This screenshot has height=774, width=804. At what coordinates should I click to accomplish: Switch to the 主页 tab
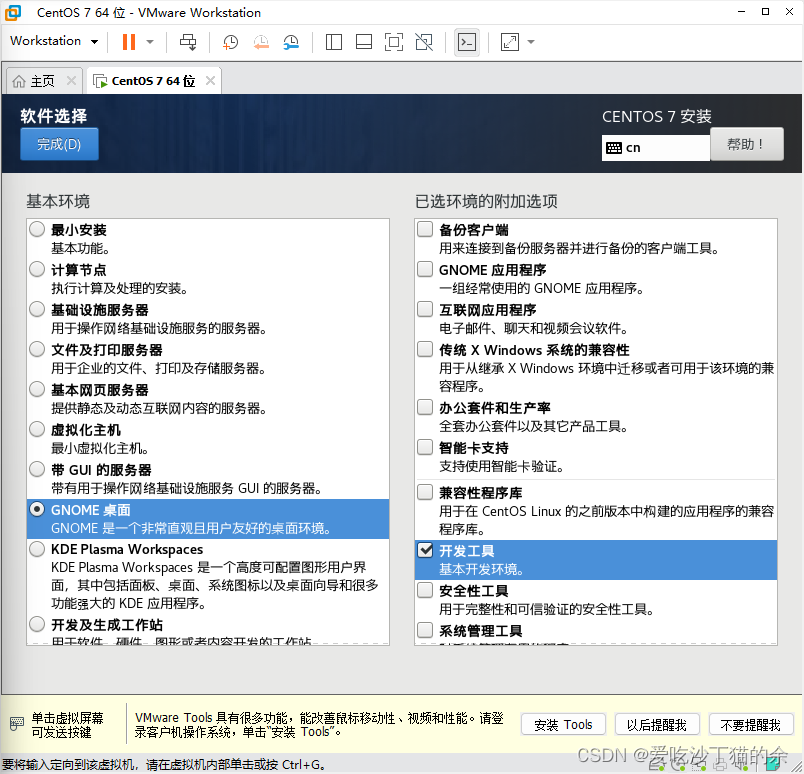43,81
